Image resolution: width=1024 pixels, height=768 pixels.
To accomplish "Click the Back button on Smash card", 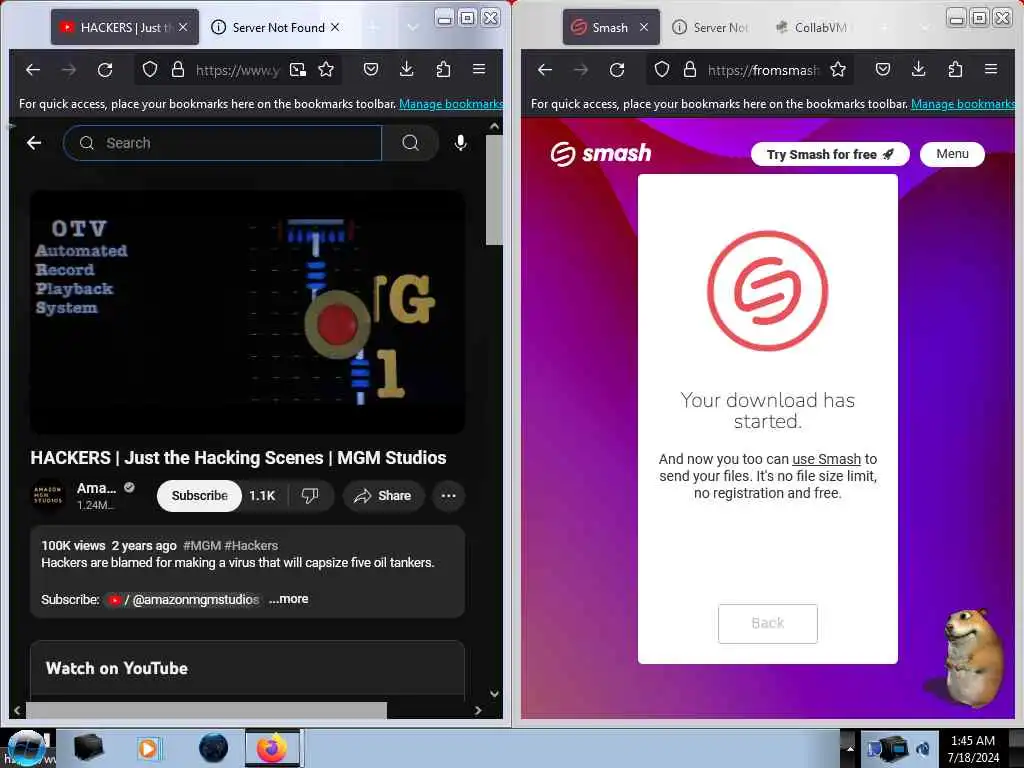I will pyautogui.click(x=767, y=624).
